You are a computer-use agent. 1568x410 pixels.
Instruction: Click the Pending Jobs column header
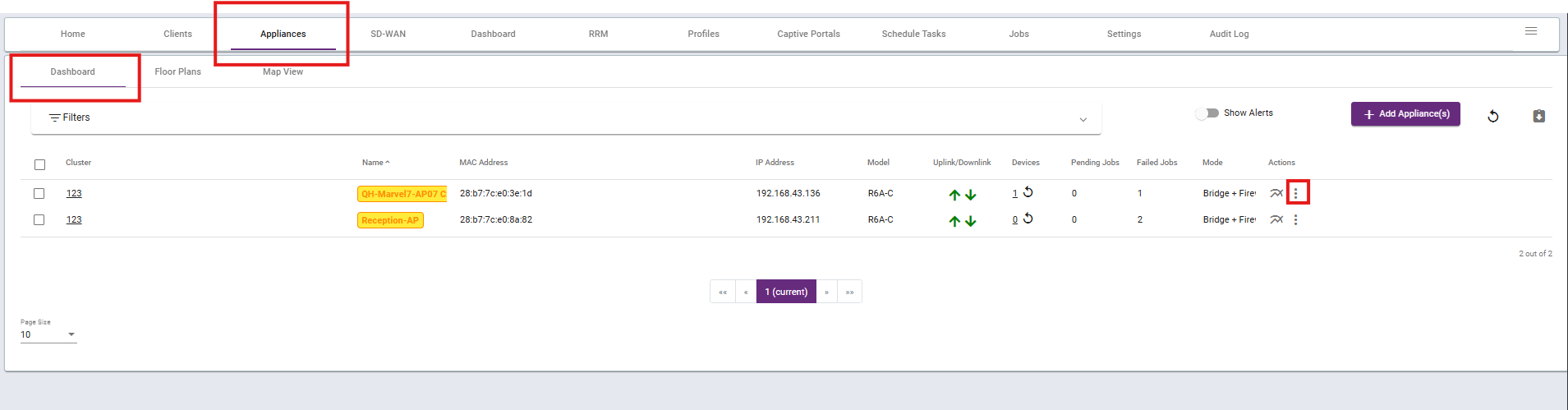pos(1095,163)
